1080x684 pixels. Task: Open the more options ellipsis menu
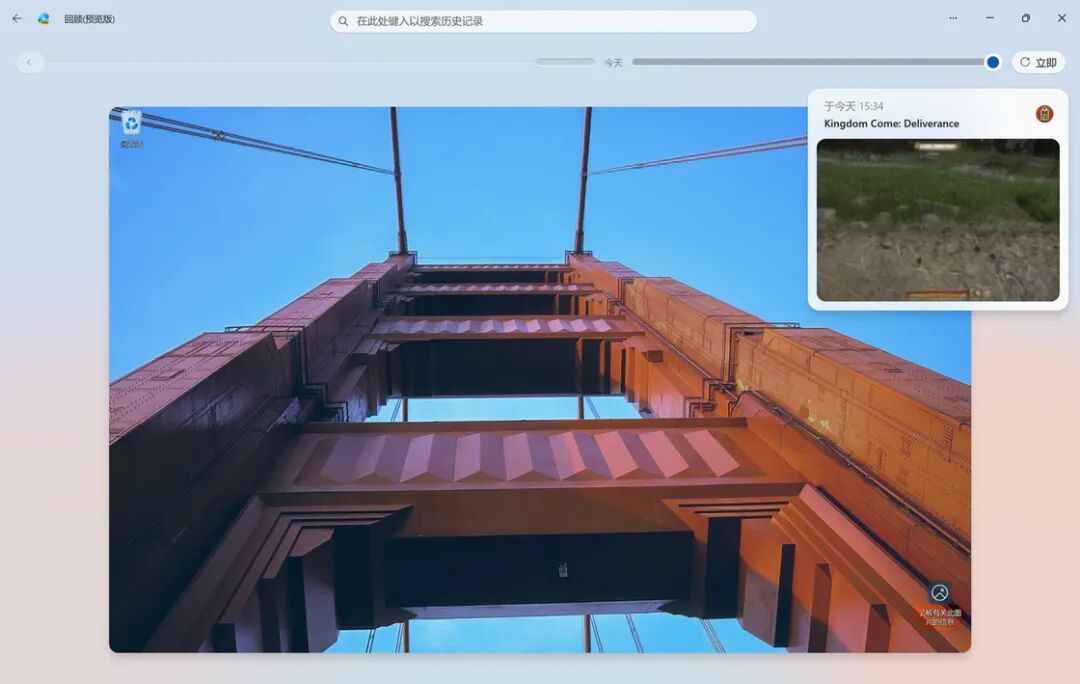pyautogui.click(x=953, y=19)
